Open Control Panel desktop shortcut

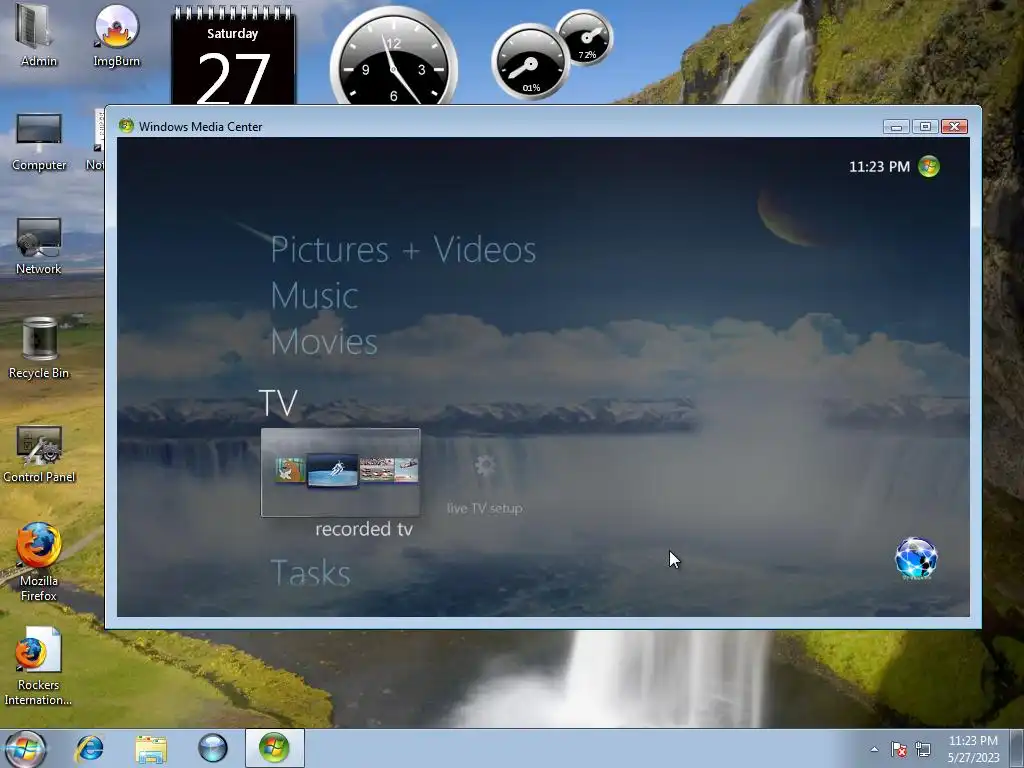tap(39, 453)
